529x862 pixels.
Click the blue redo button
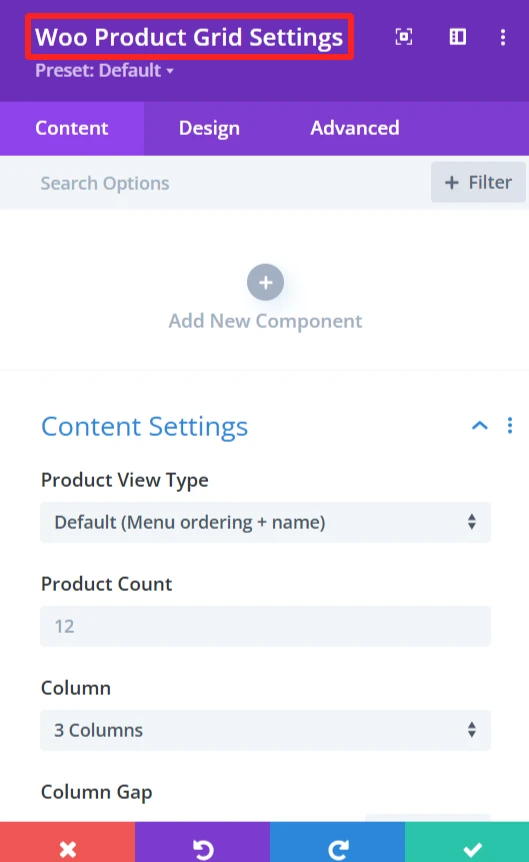click(x=338, y=842)
